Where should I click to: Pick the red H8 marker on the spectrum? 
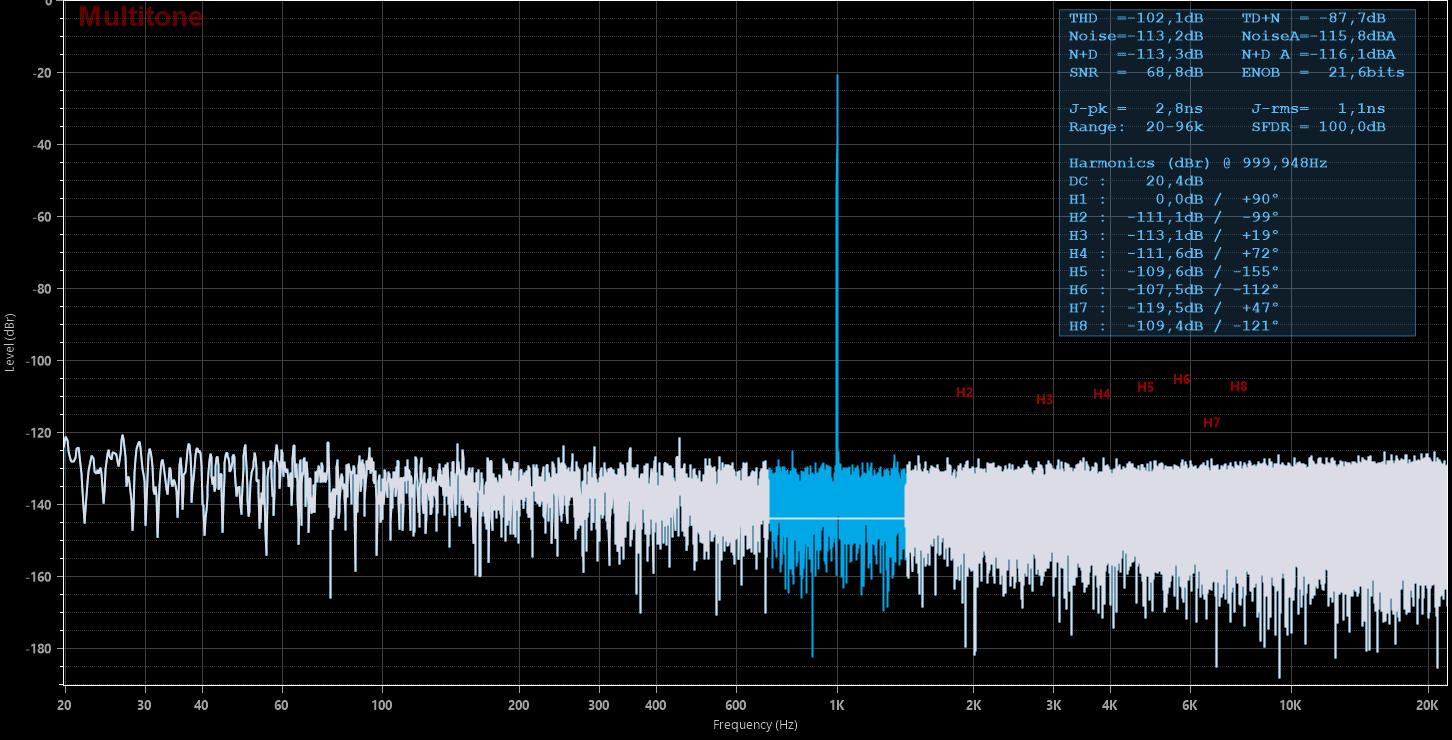pos(1238,386)
